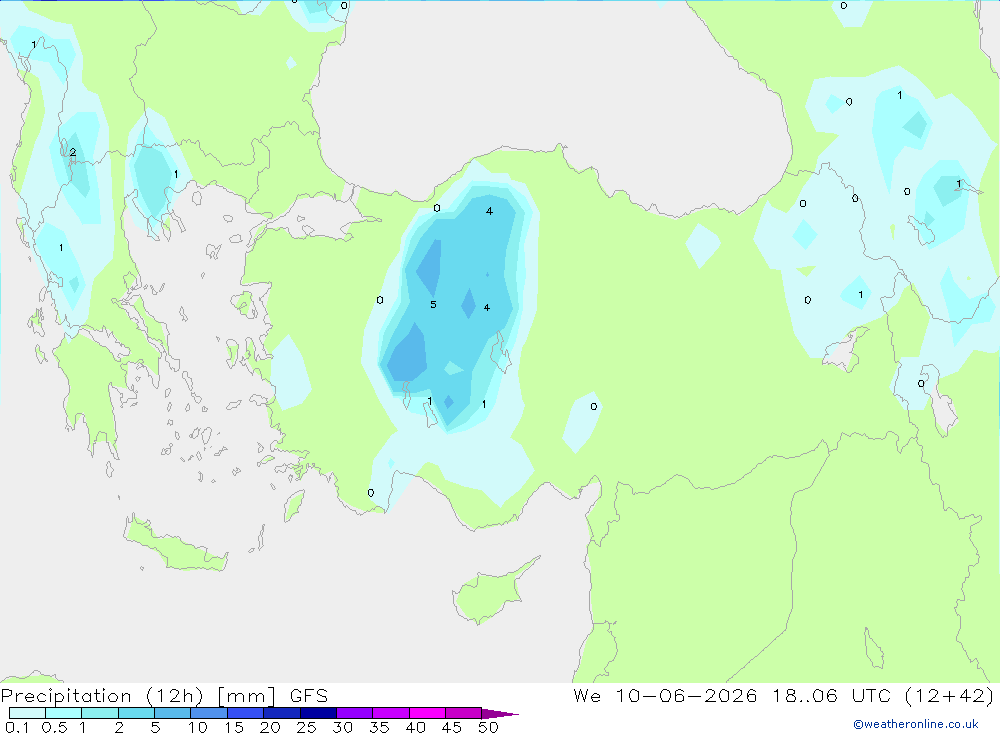
Task: Click the "40" legend scale label
Action: tap(416, 727)
